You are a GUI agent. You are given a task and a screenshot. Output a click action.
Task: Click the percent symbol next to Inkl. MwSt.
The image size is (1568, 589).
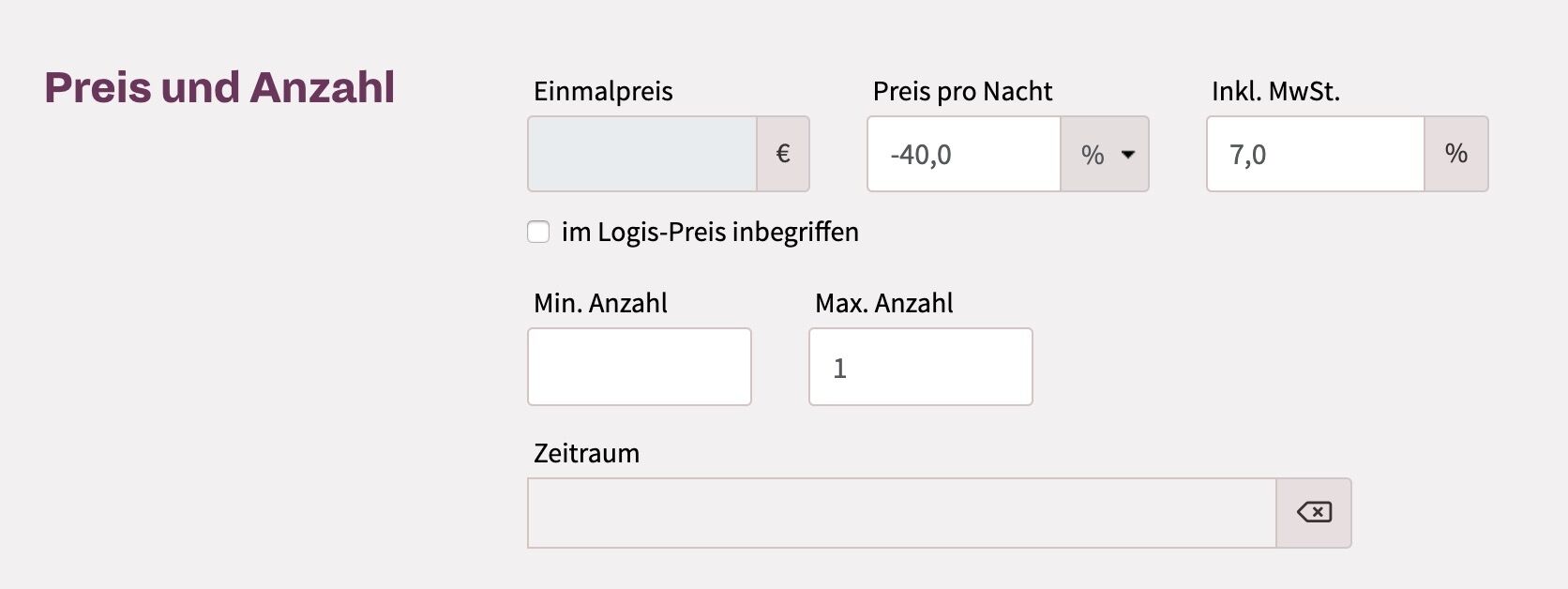1455,154
